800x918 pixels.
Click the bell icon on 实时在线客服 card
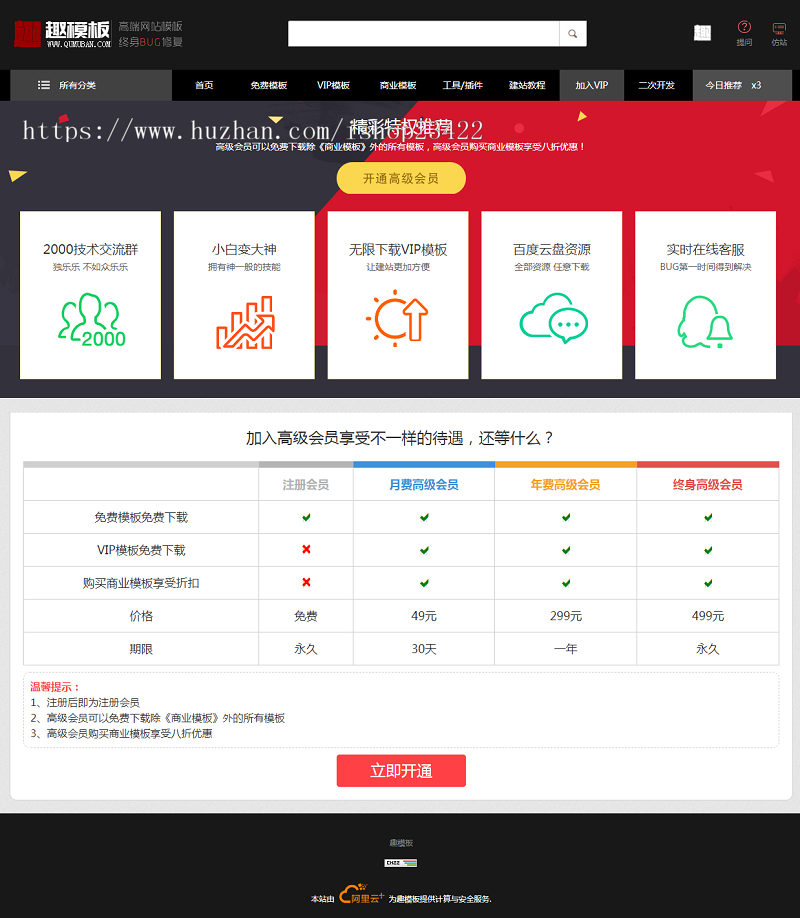706,320
